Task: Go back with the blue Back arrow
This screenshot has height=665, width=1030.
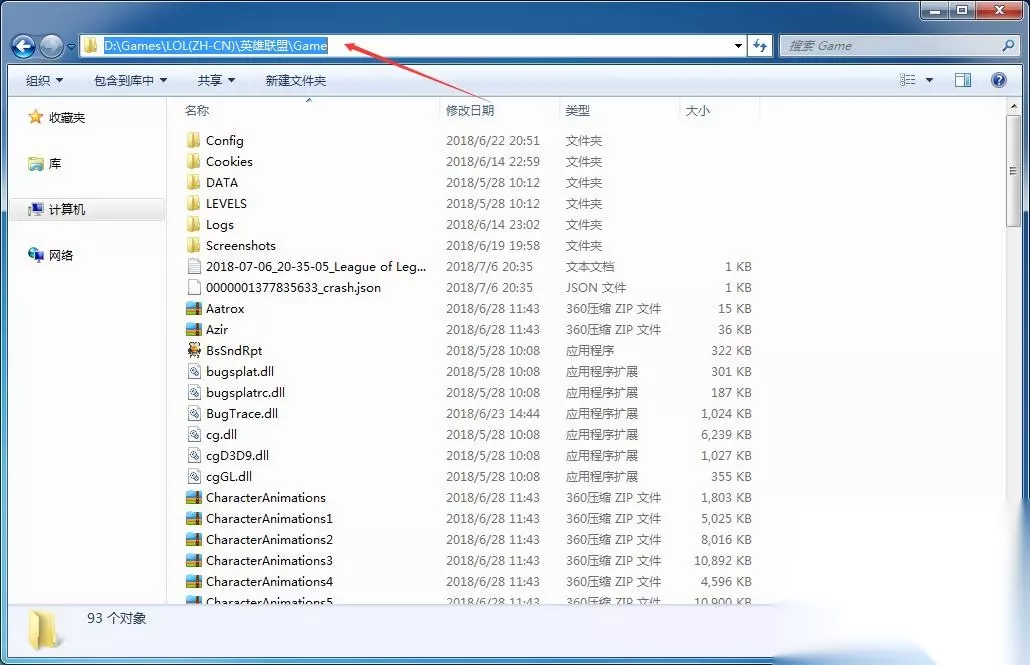Action: (23, 46)
